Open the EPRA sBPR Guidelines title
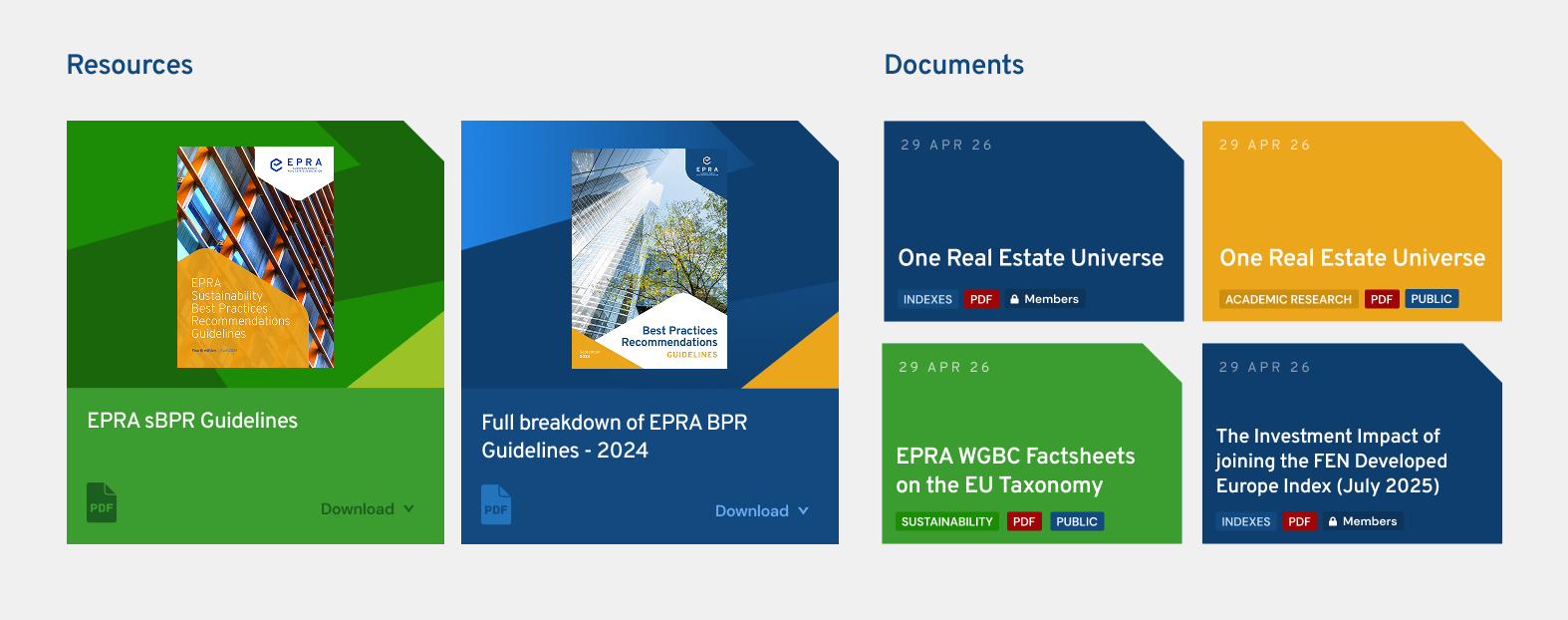 pos(192,421)
